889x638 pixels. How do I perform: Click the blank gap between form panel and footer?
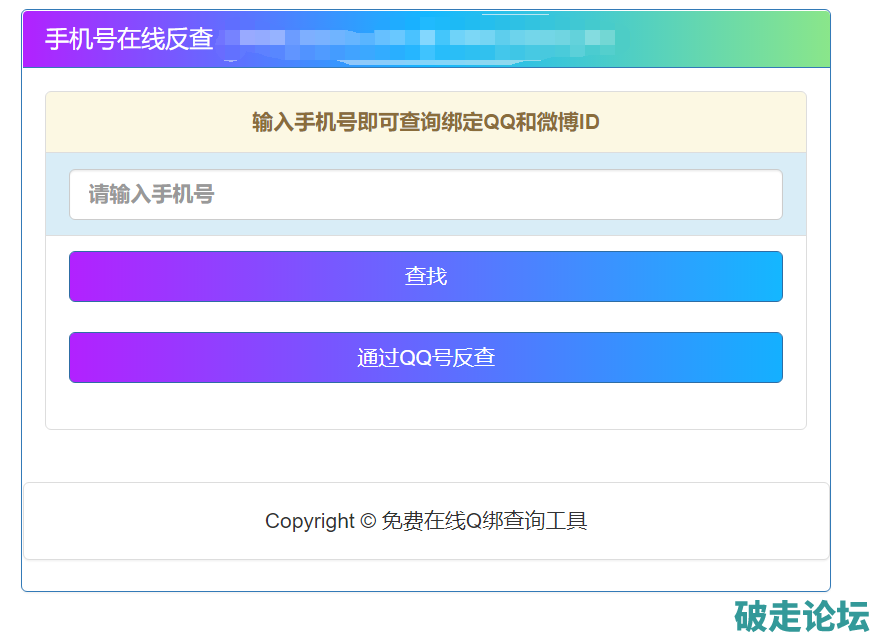[425, 456]
